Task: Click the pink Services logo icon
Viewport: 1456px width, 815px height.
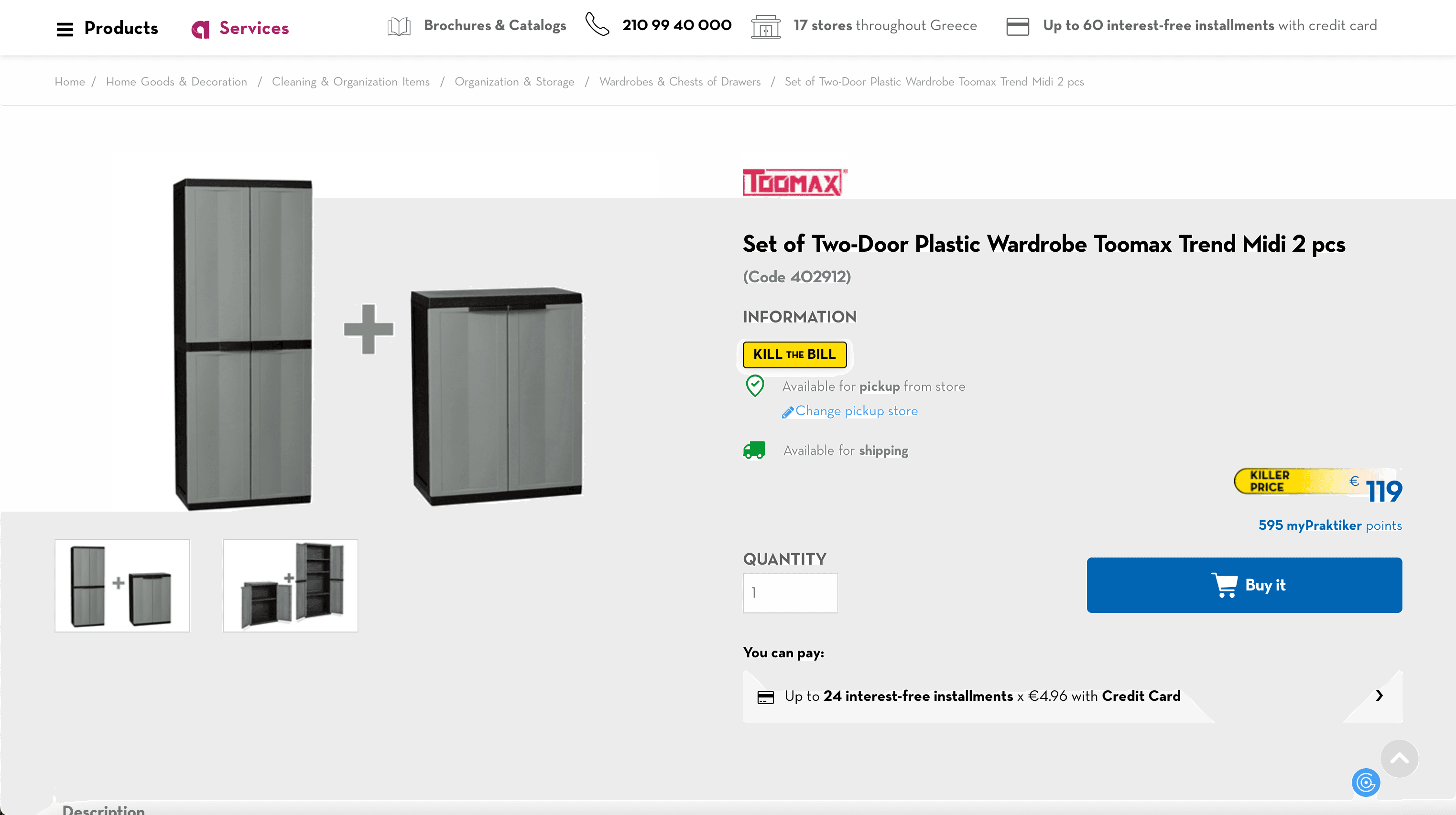Action: [201, 29]
